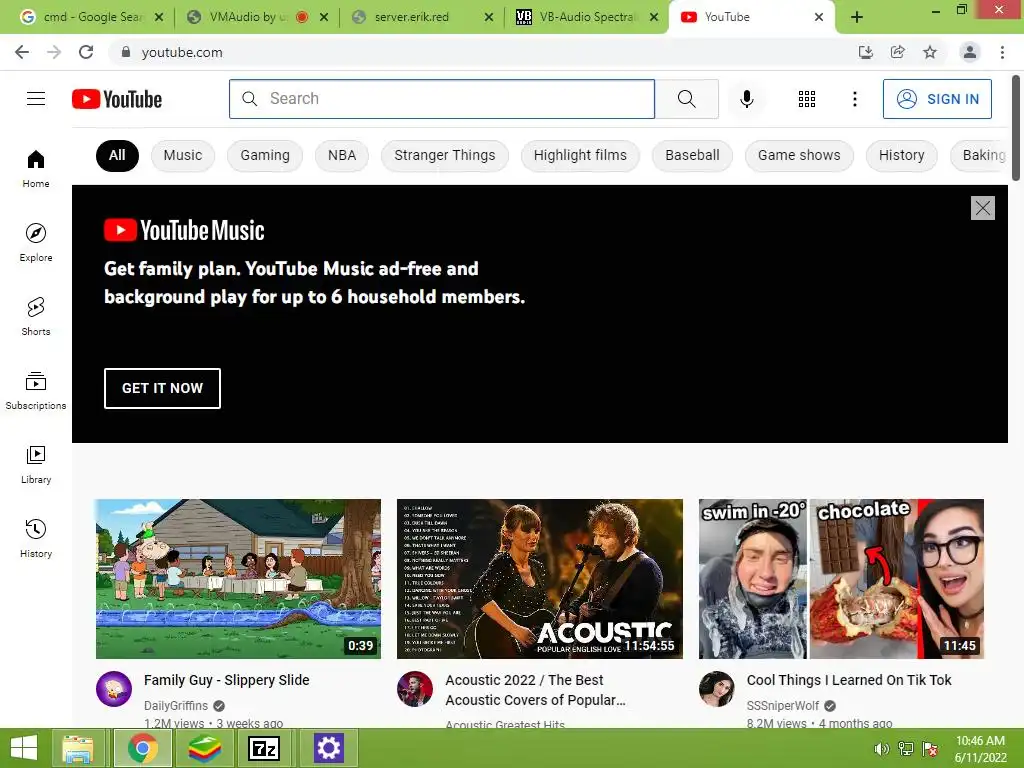Screen dimensions: 1024x768
Task: Select the Highlight films filter chip
Action: click(580, 155)
